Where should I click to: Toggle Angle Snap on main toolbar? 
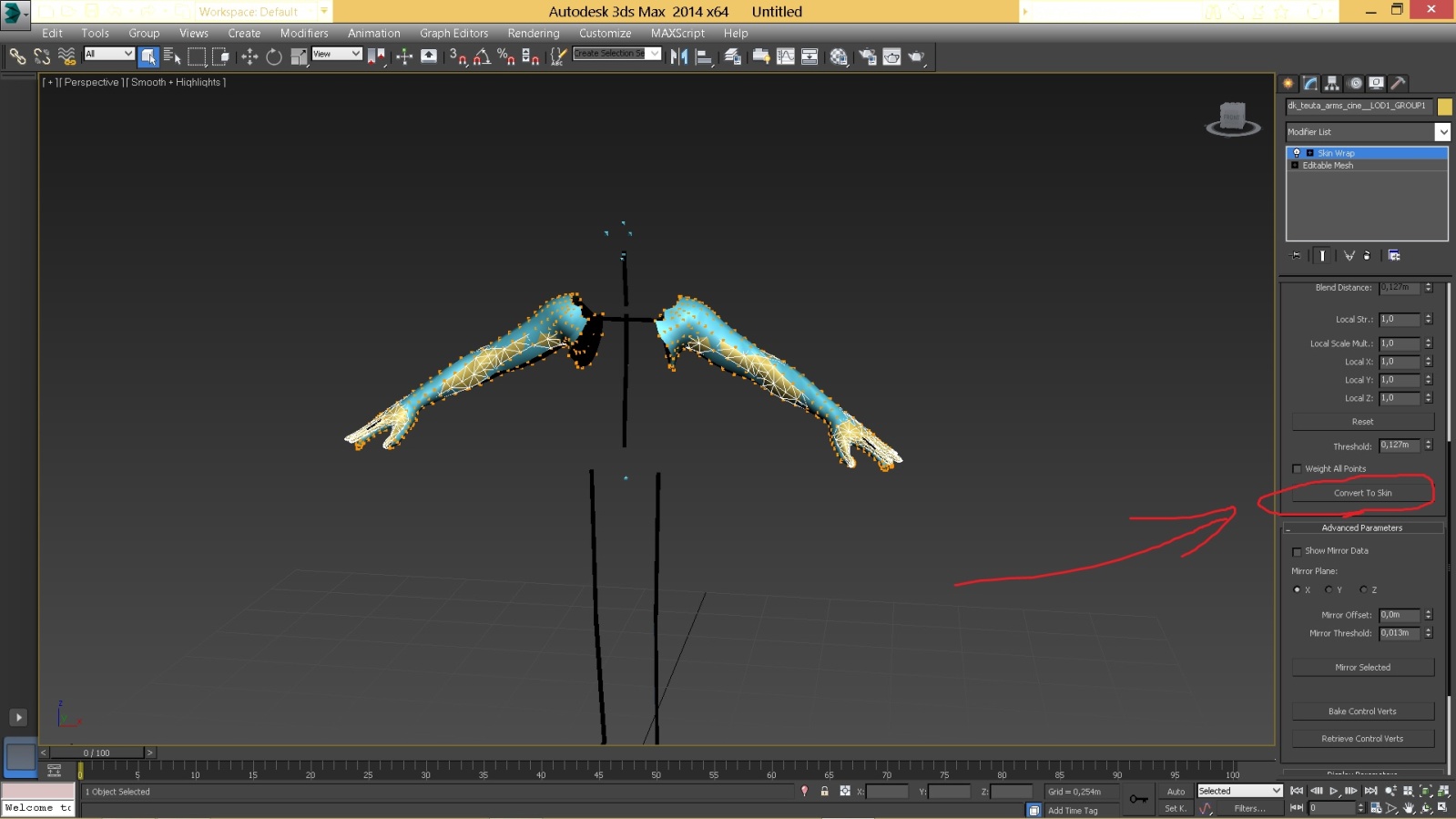pos(482,56)
